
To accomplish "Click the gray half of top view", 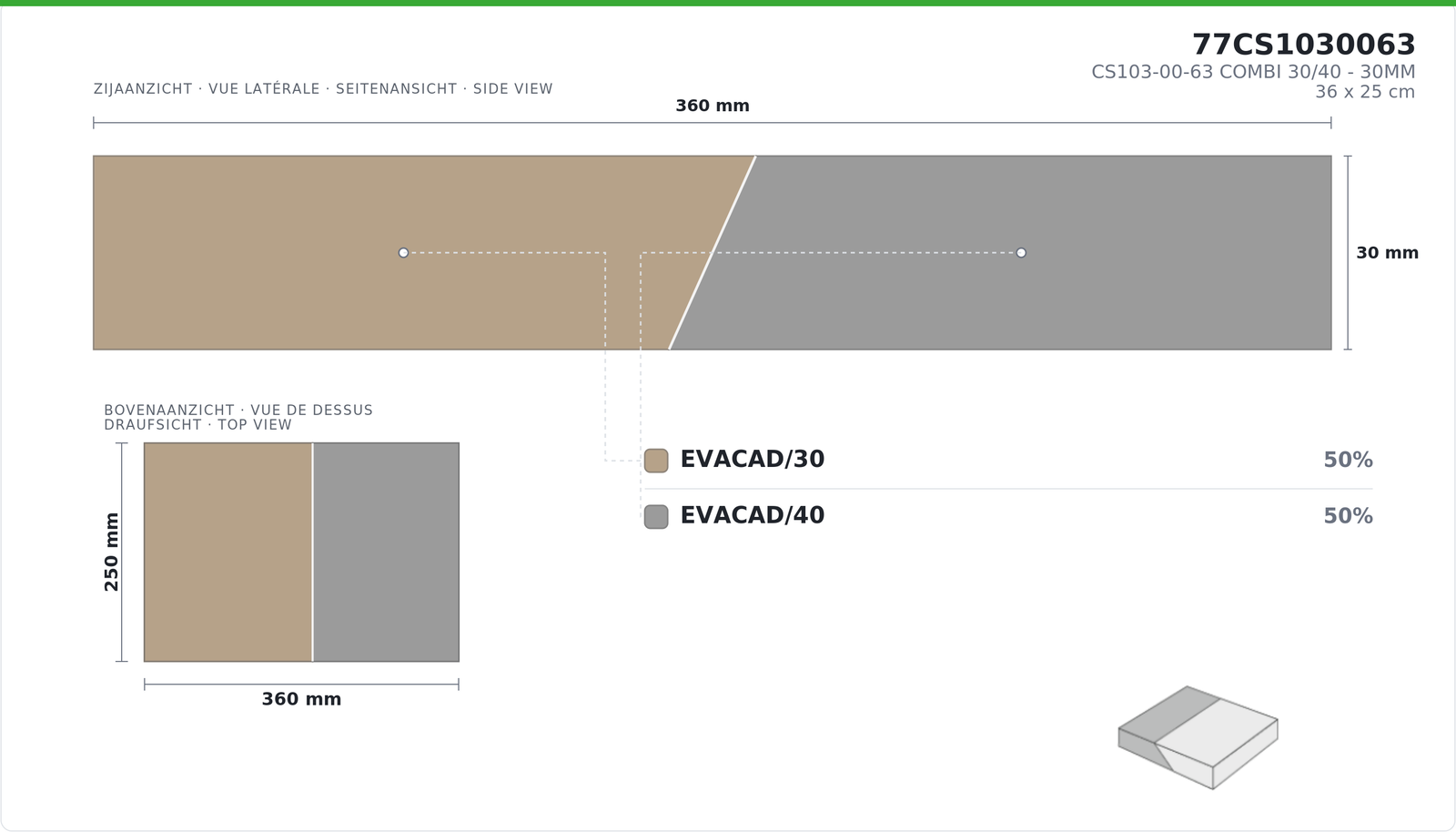I will point(386,552).
